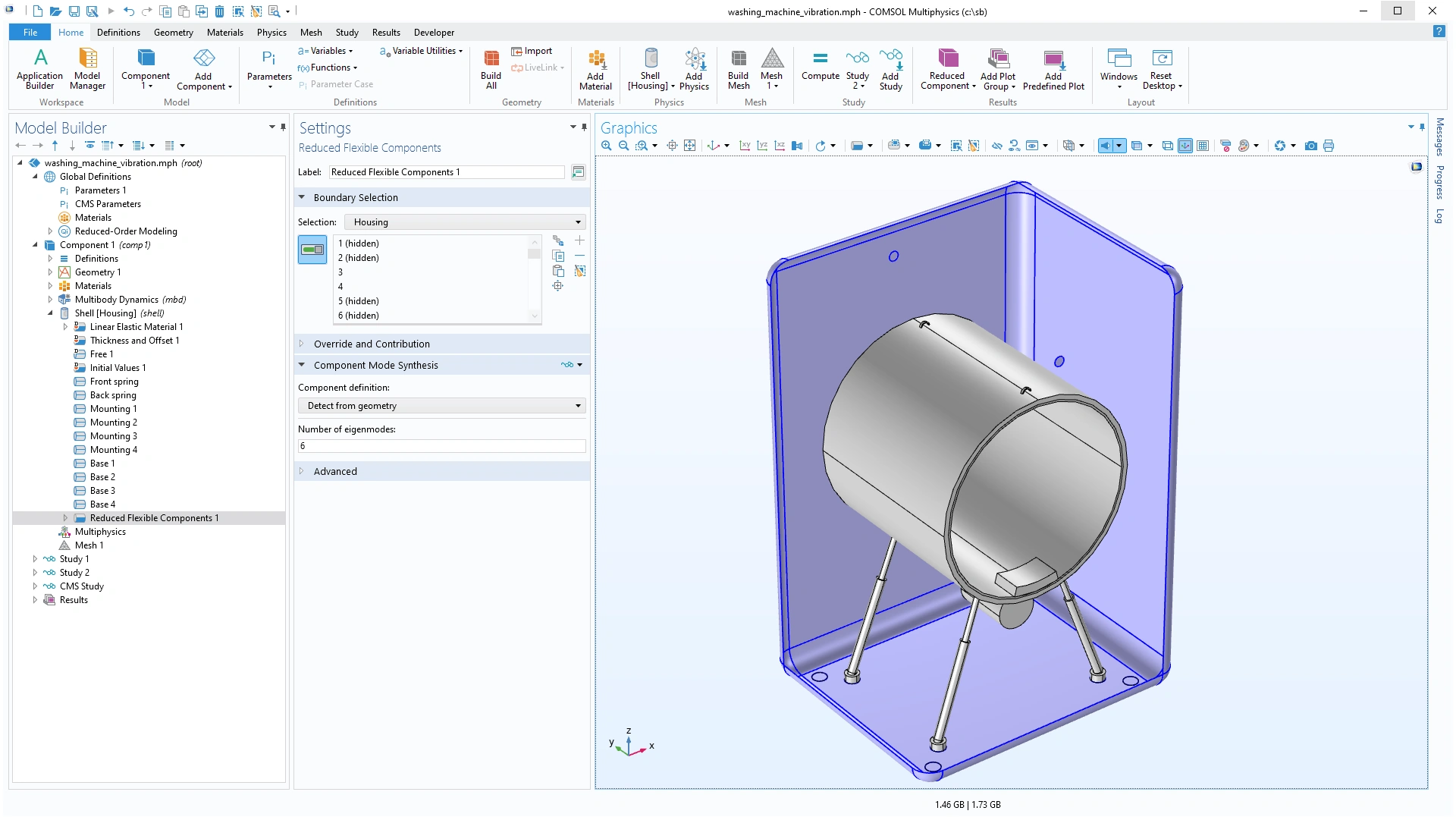Open the Component definition dropdown
The width and height of the screenshot is (1456, 817).
point(442,406)
